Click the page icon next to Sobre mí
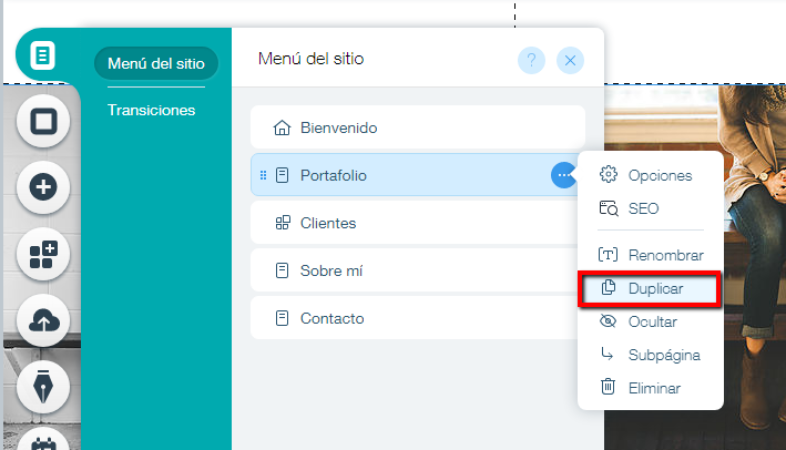786x450 pixels. (282, 271)
